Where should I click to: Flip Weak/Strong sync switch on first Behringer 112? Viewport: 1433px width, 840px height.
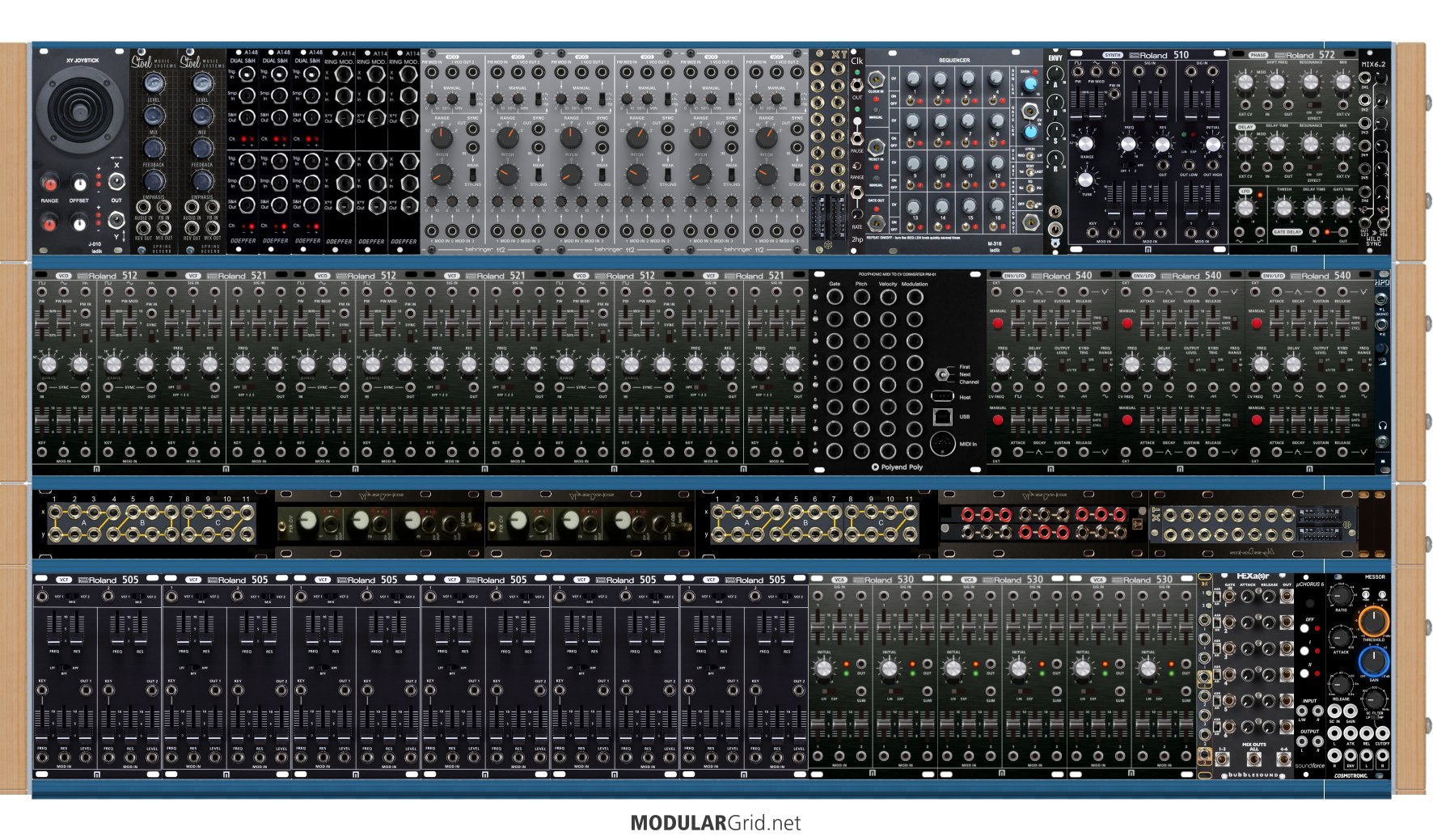[x=473, y=173]
